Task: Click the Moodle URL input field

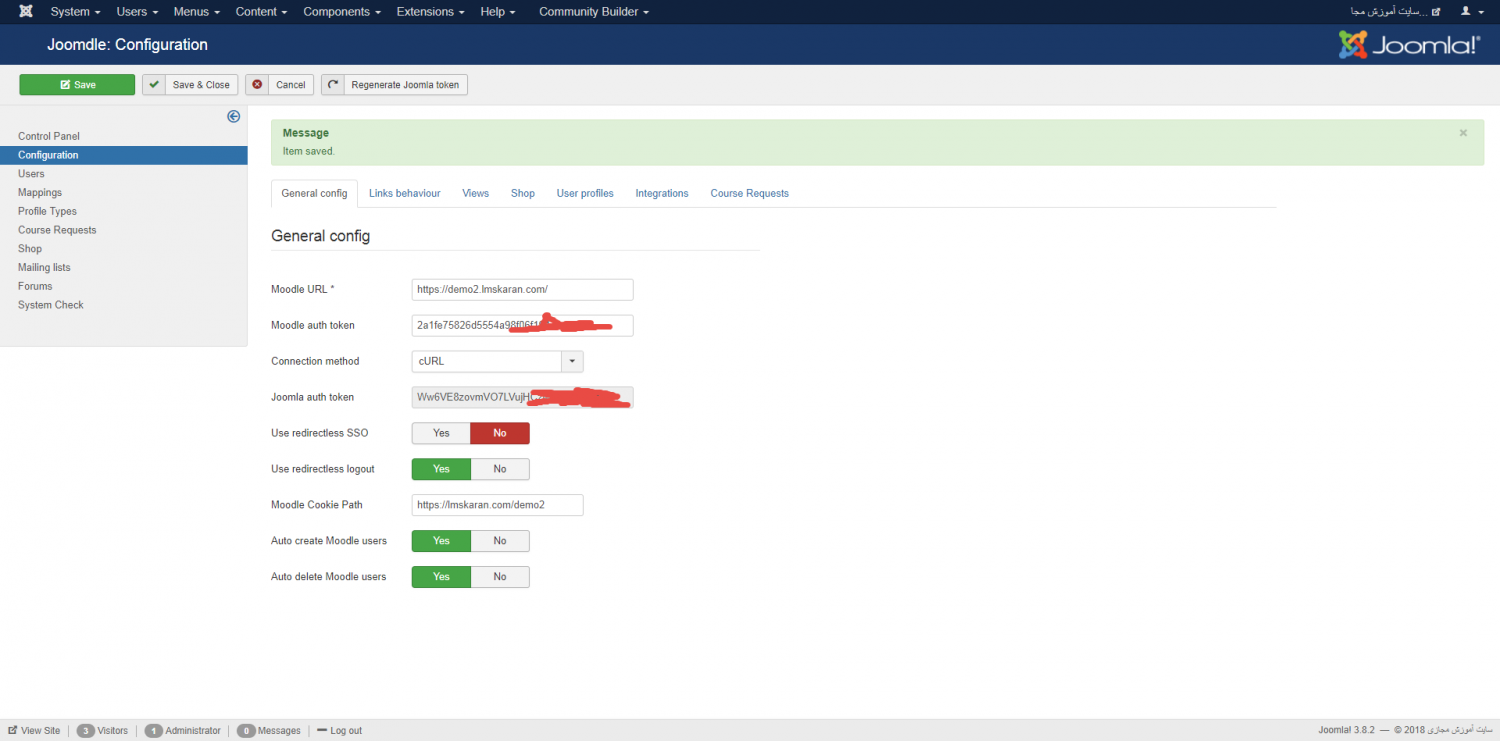Action: pos(522,289)
